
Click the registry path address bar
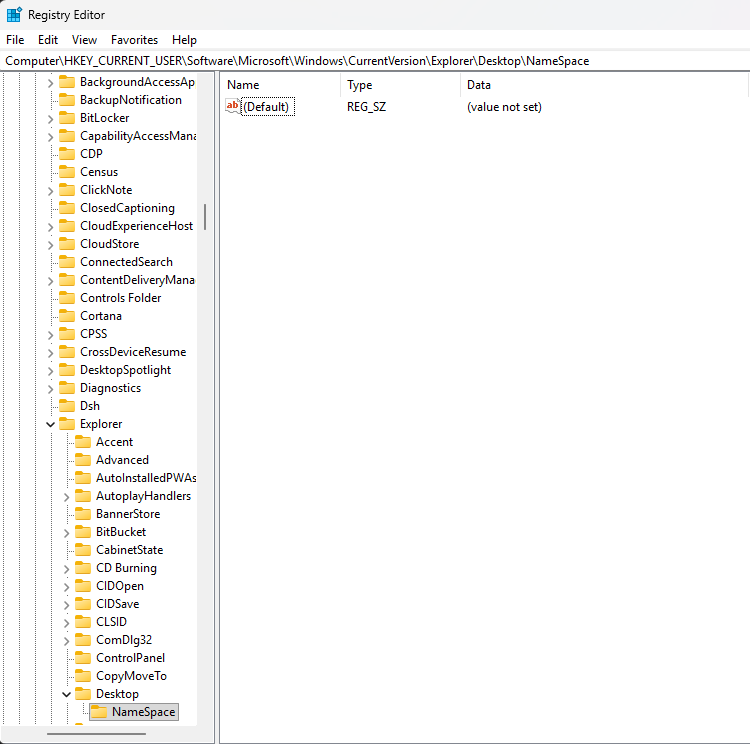pyautogui.click(x=375, y=61)
